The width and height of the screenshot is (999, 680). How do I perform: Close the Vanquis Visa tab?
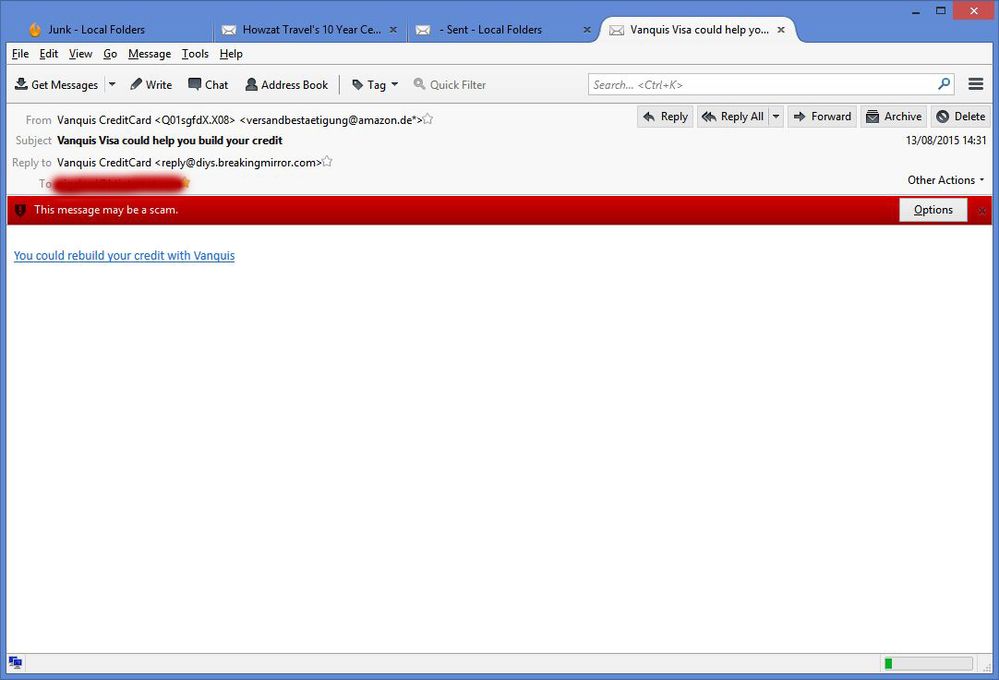tap(781, 29)
